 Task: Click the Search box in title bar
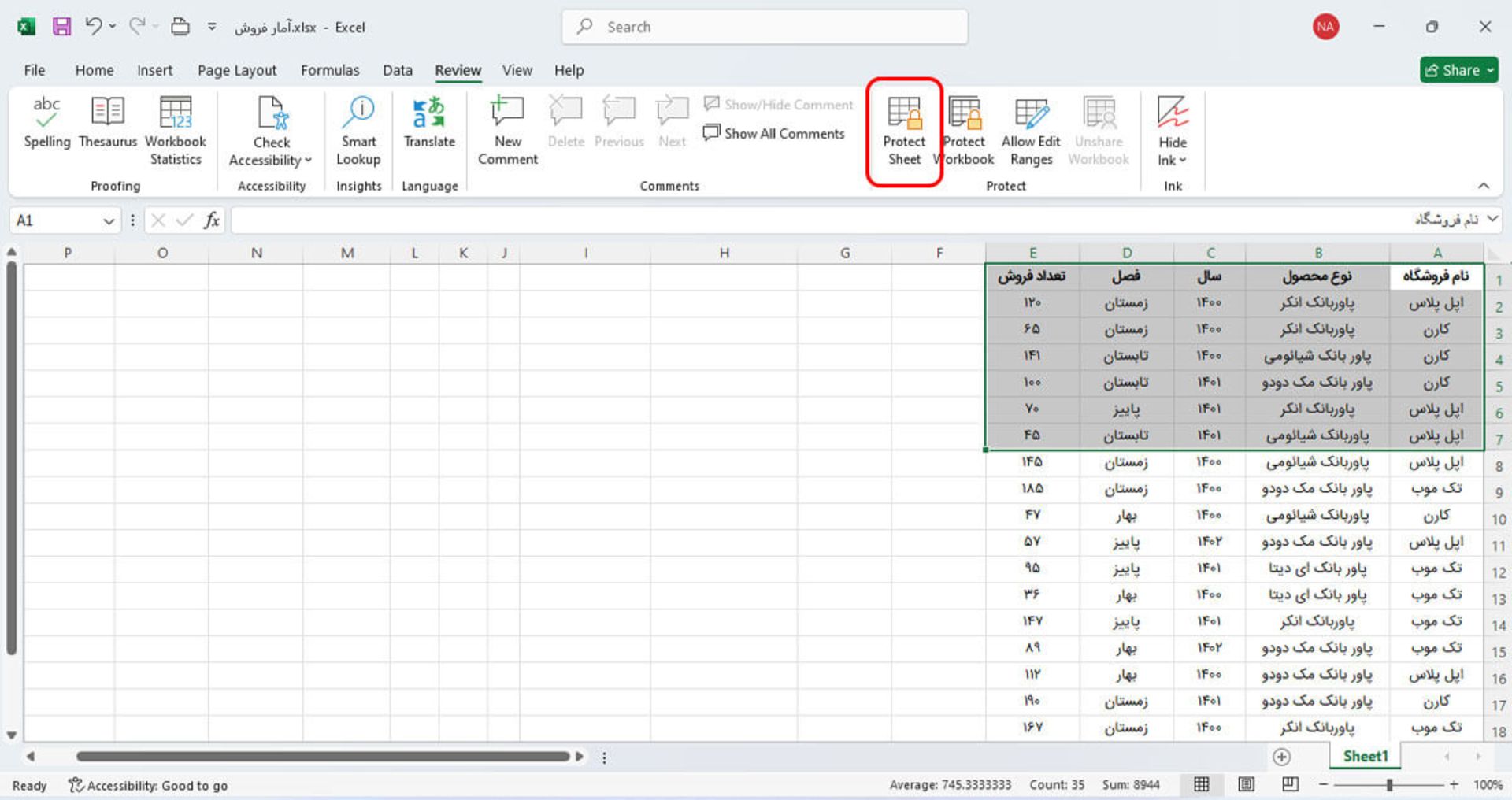tap(764, 27)
